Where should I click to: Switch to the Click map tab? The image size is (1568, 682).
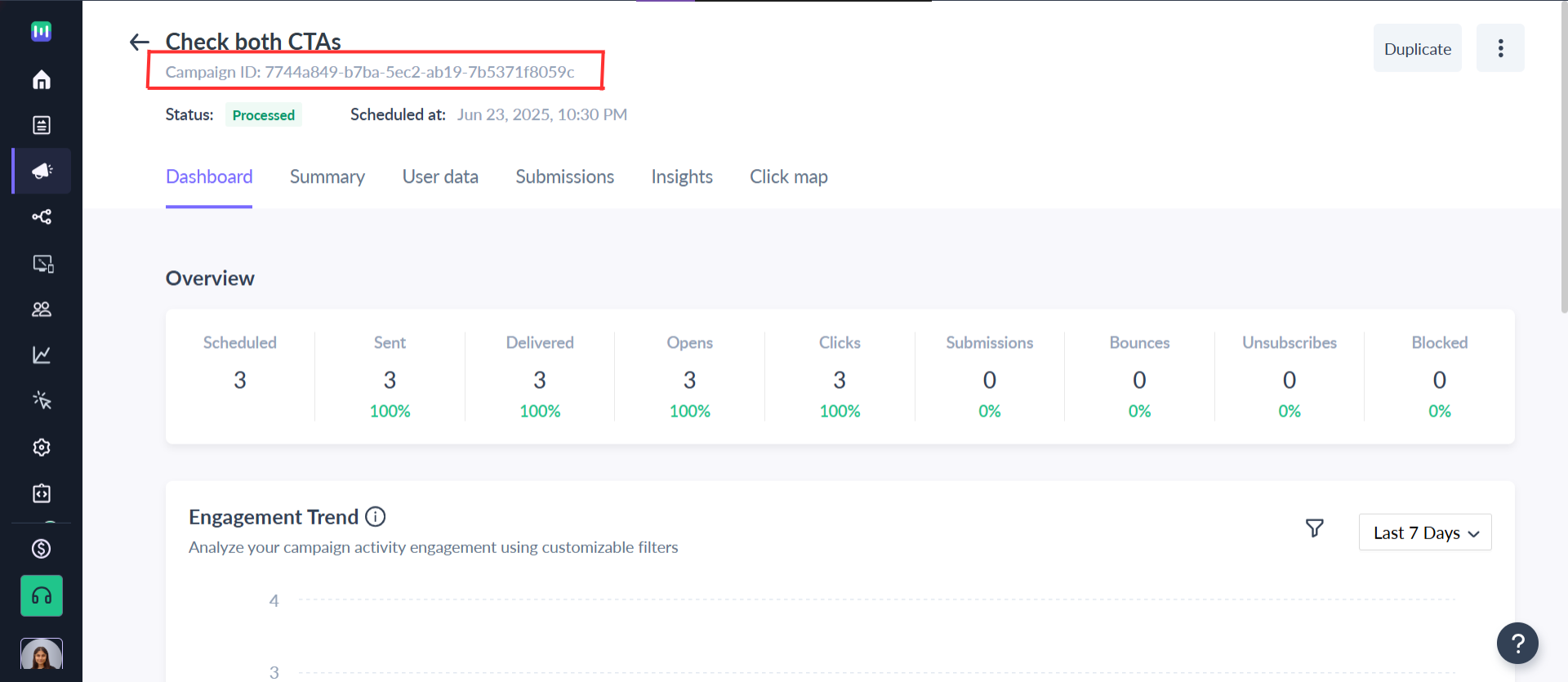789,177
